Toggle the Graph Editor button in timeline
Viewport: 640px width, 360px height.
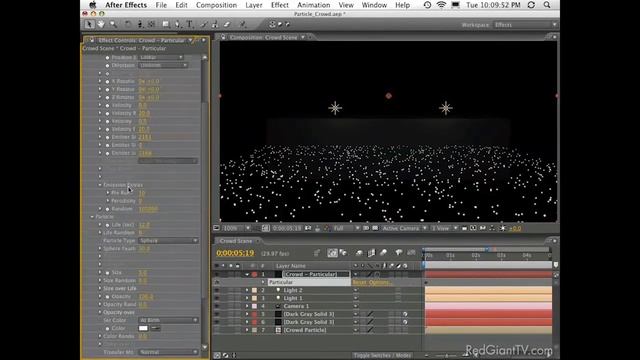[x=411, y=253]
